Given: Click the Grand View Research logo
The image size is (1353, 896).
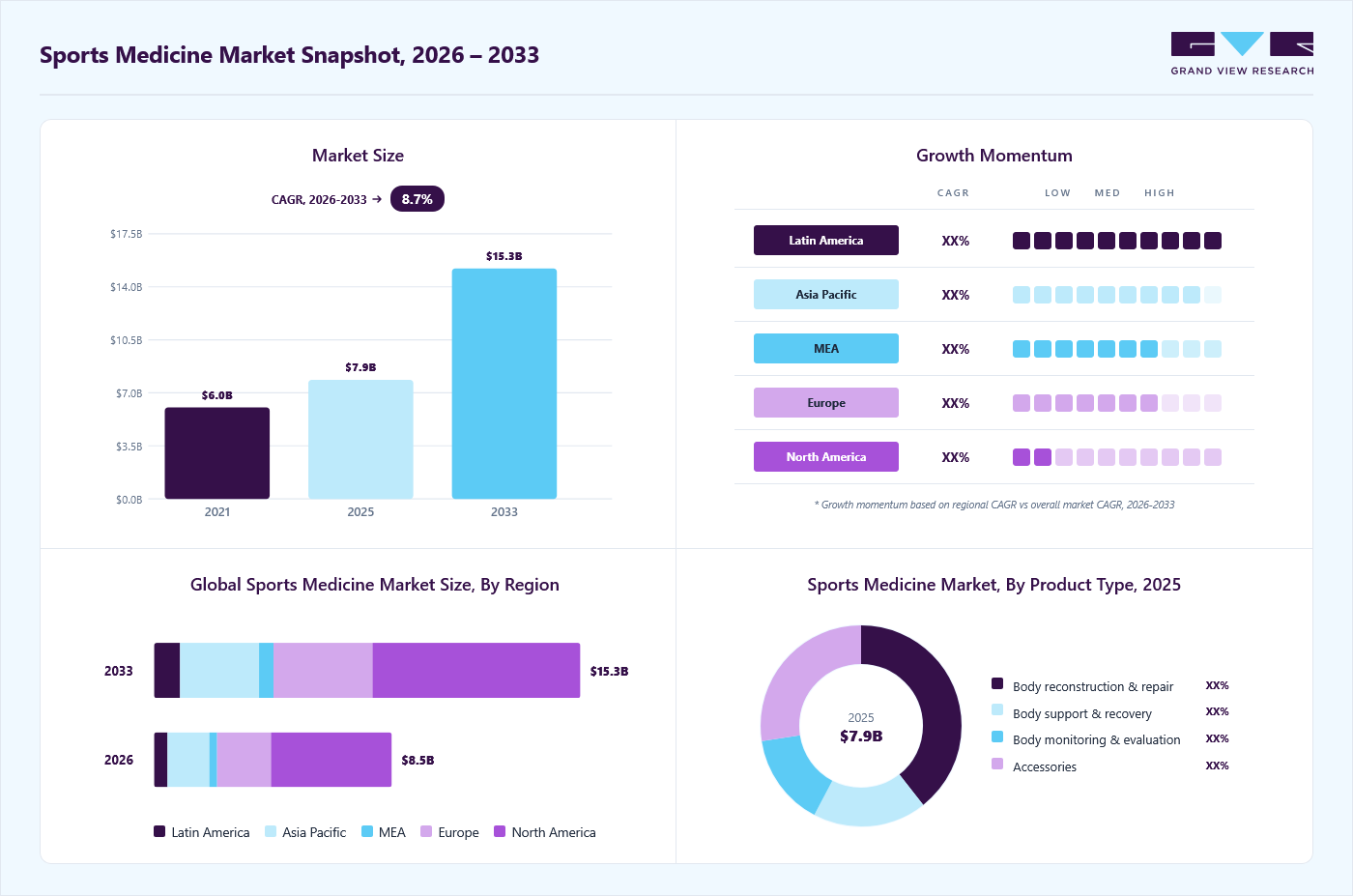Looking at the screenshot, I should pyautogui.click(x=1242, y=54).
